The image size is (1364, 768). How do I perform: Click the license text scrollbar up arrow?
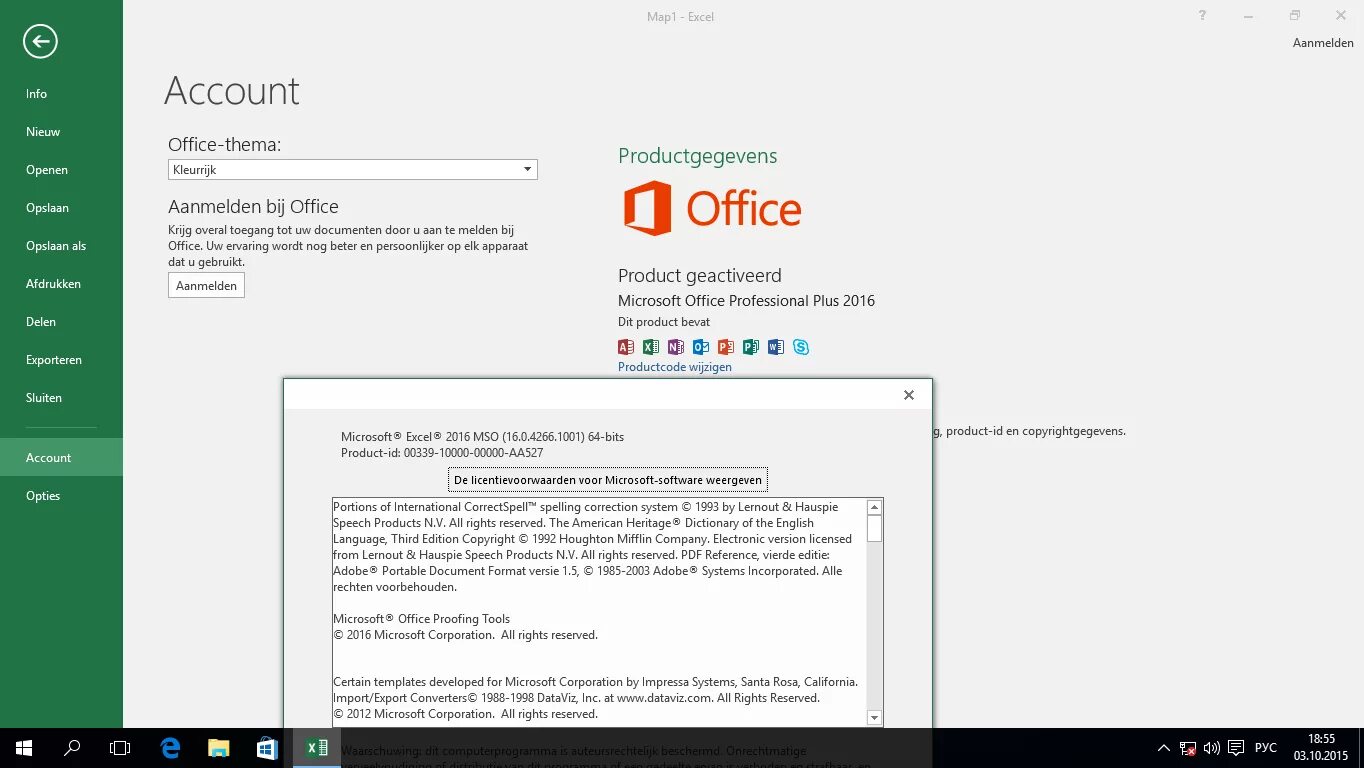(874, 507)
